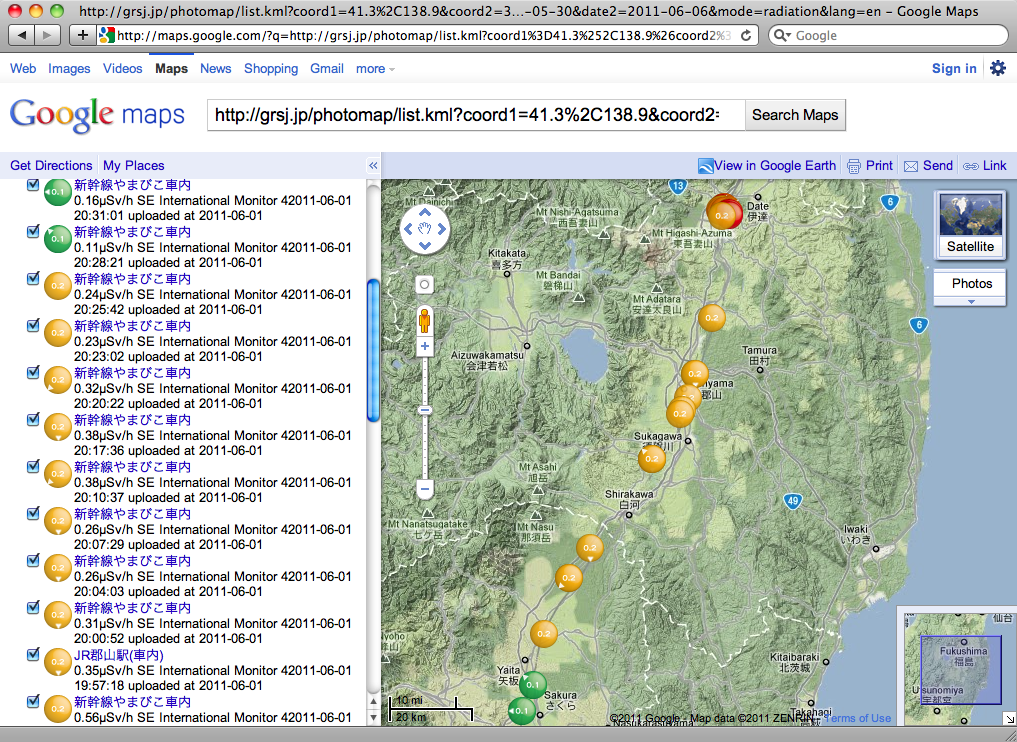Uncheck the JR郡山駅(車内) list entry

pyautogui.click(x=33, y=654)
